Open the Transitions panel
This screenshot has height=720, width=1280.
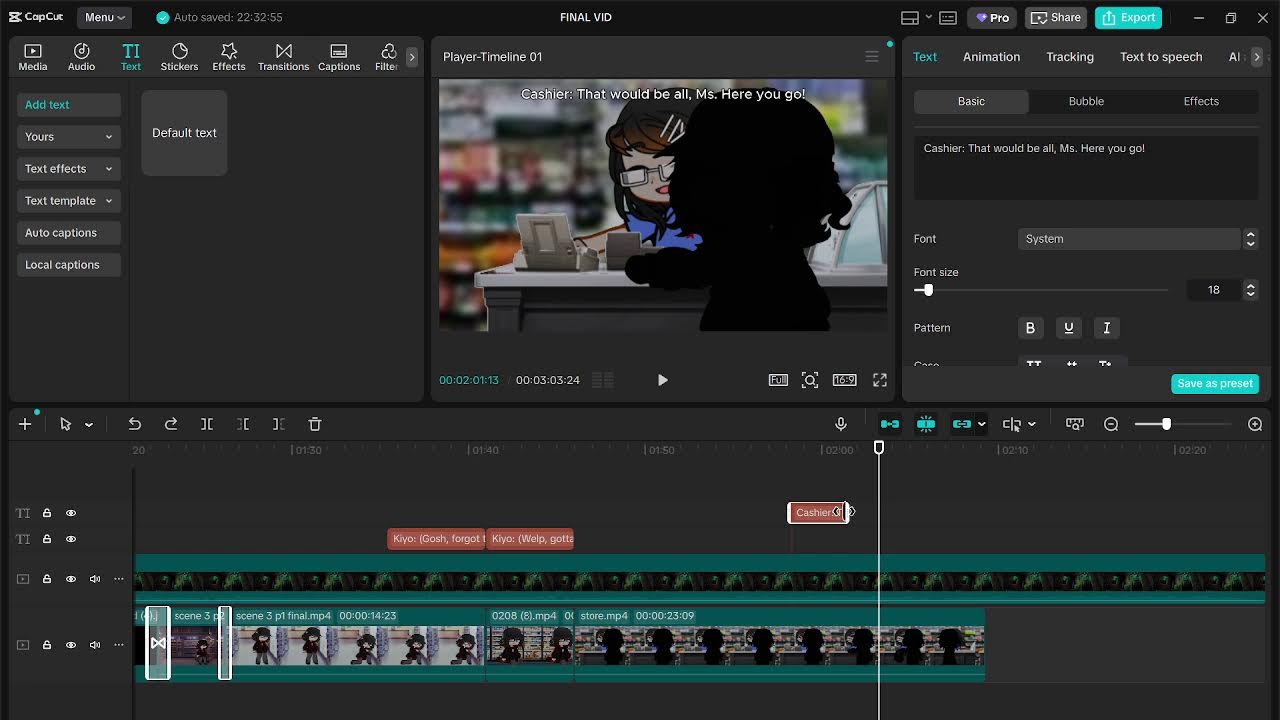point(284,57)
